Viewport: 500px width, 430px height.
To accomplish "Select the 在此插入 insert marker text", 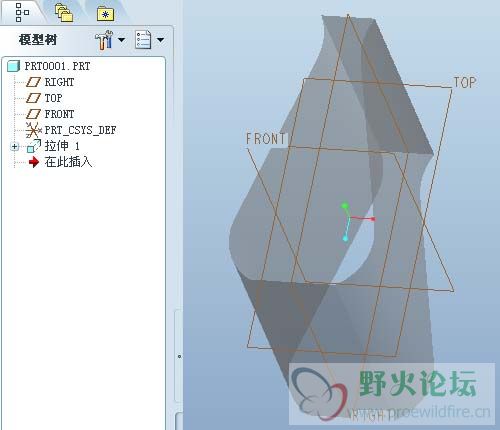I will 68,162.
